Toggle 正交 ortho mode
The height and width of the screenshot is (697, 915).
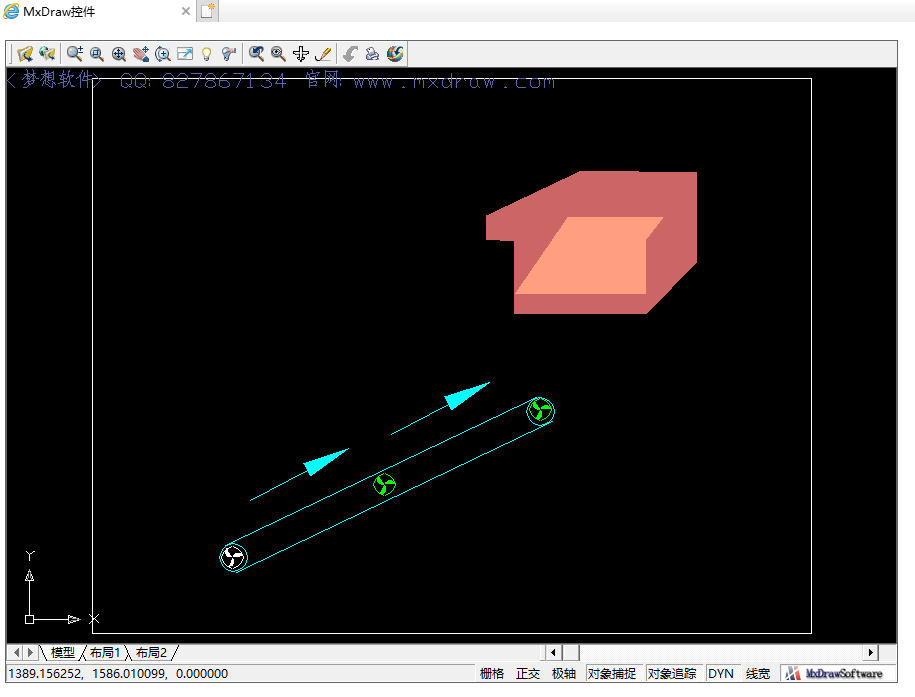pyautogui.click(x=528, y=674)
